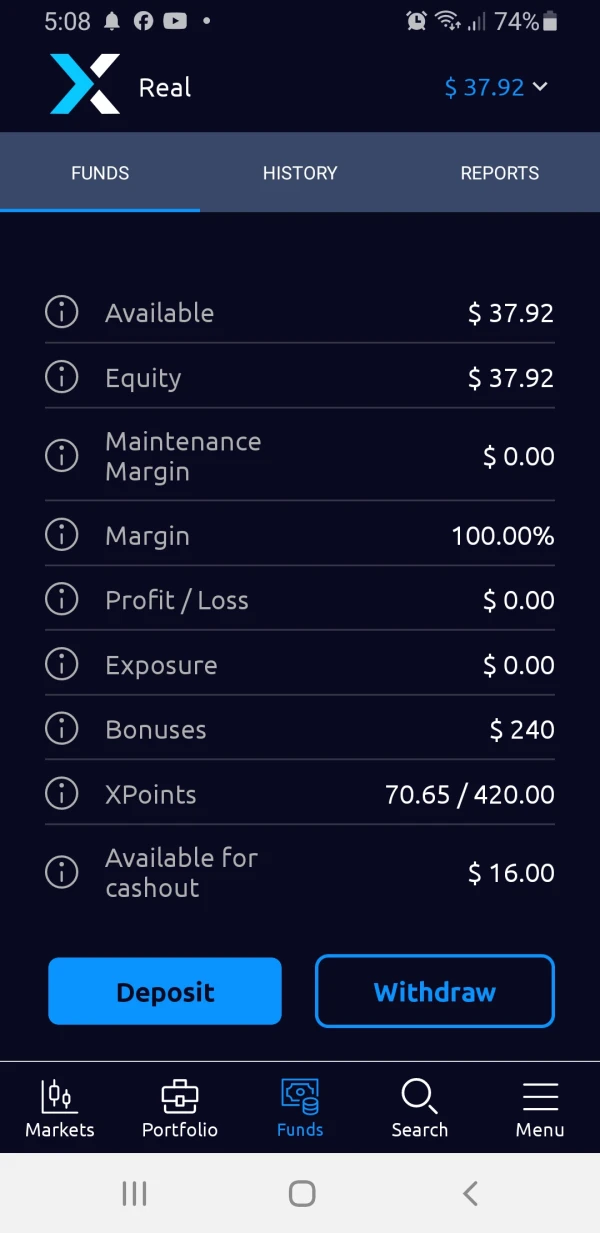Show info for Available for cashout
The height and width of the screenshot is (1233, 600).
click(x=62, y=872)
